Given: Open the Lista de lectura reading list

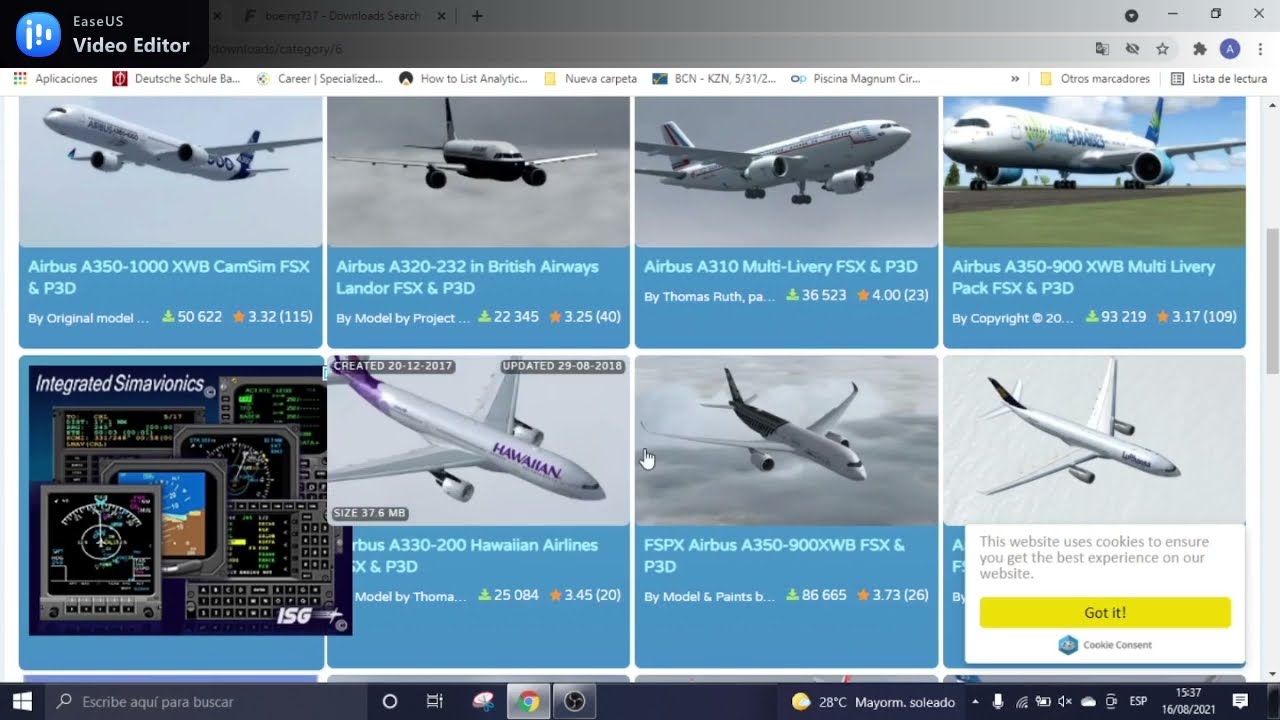Looking at the screenshot, I should click(1219, 79).
